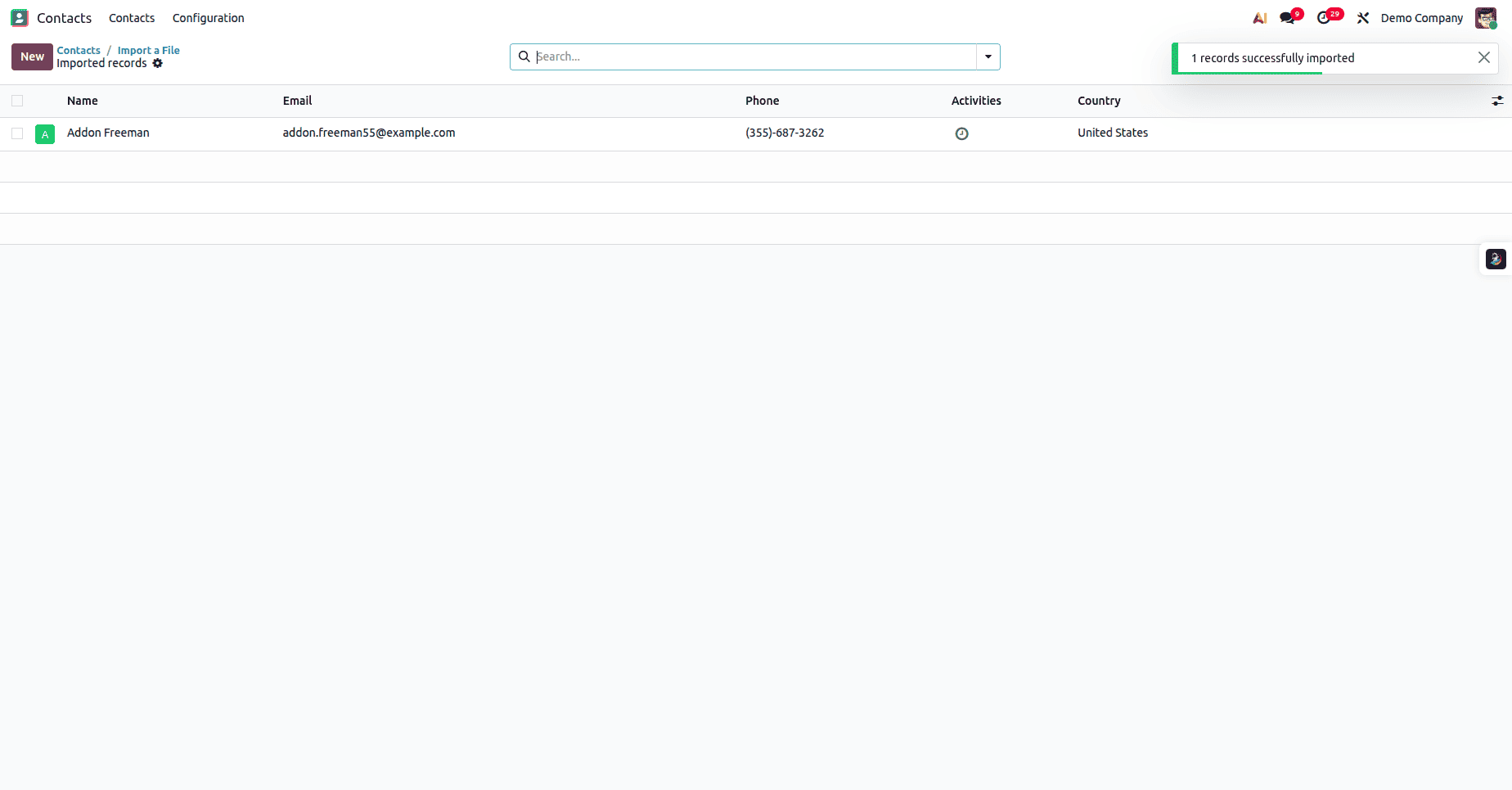Dismiss the records imported notification
This screenshot has width=1512, height=790.
(1484, 57)
